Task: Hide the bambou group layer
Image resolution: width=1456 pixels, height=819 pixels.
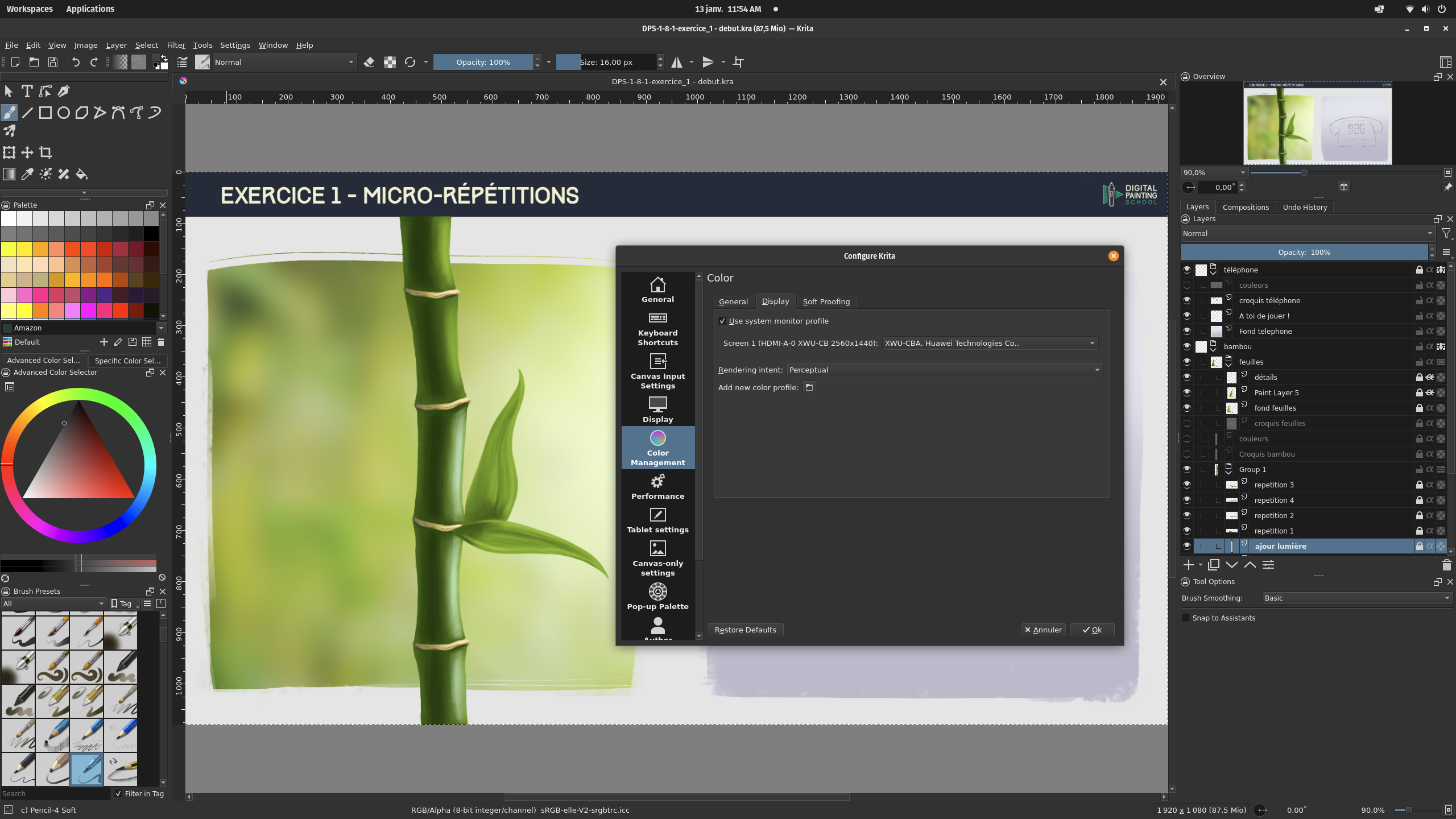Action: point(1187,346)
